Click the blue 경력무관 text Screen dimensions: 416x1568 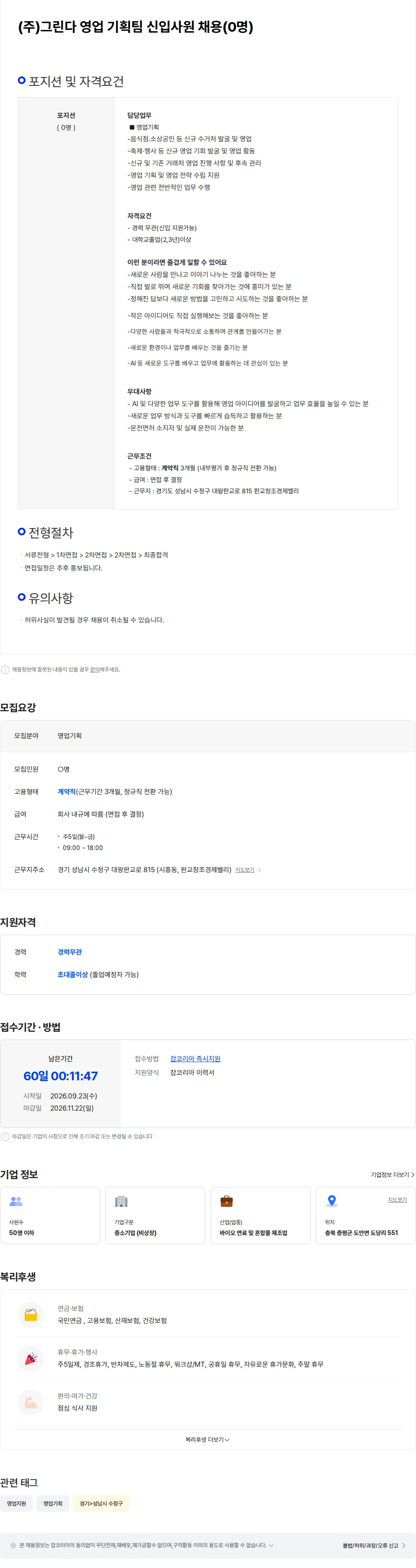coord(69,952)
